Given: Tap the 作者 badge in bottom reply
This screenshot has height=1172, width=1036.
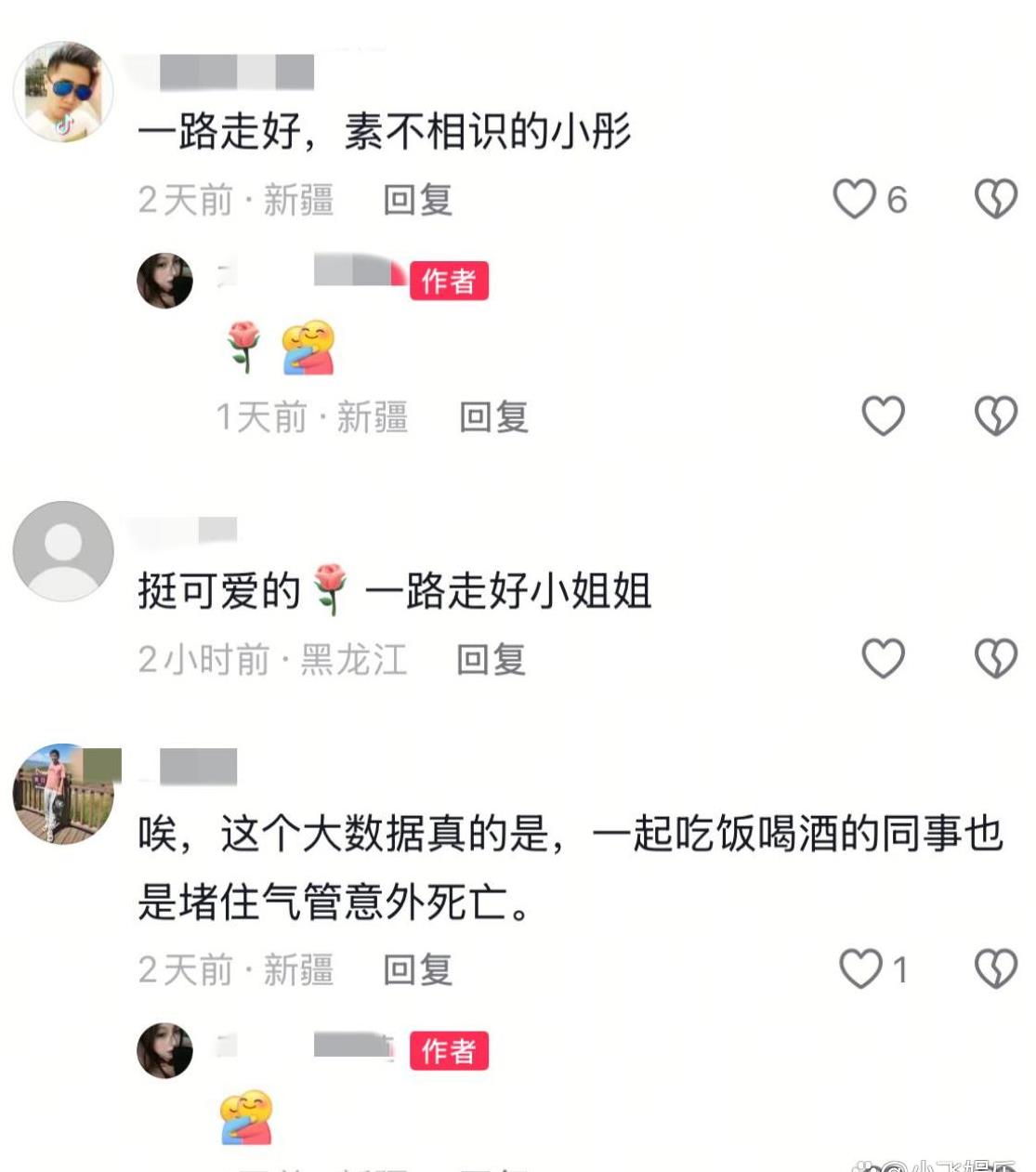Looking at the screenshot, I should tap(450, 1051).
